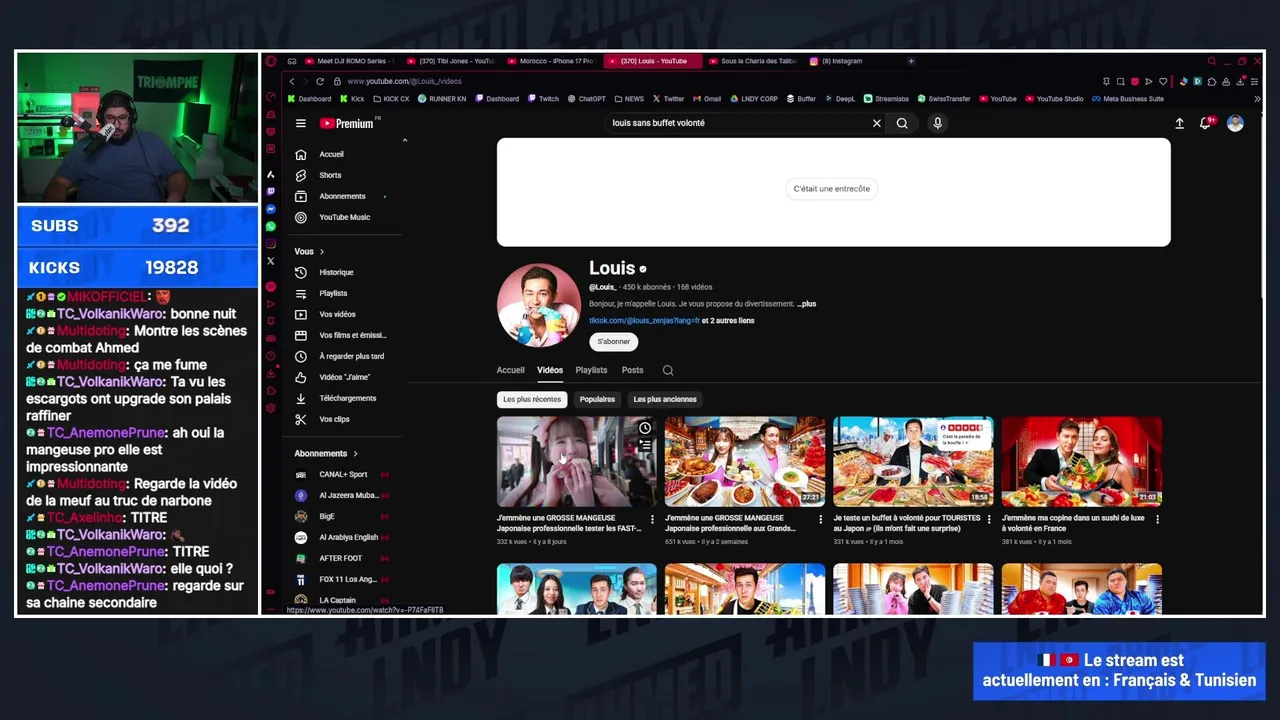Open the CANAL+ Sport subscription
Screen dimensions: 1280x720
[x=343, y=474]
